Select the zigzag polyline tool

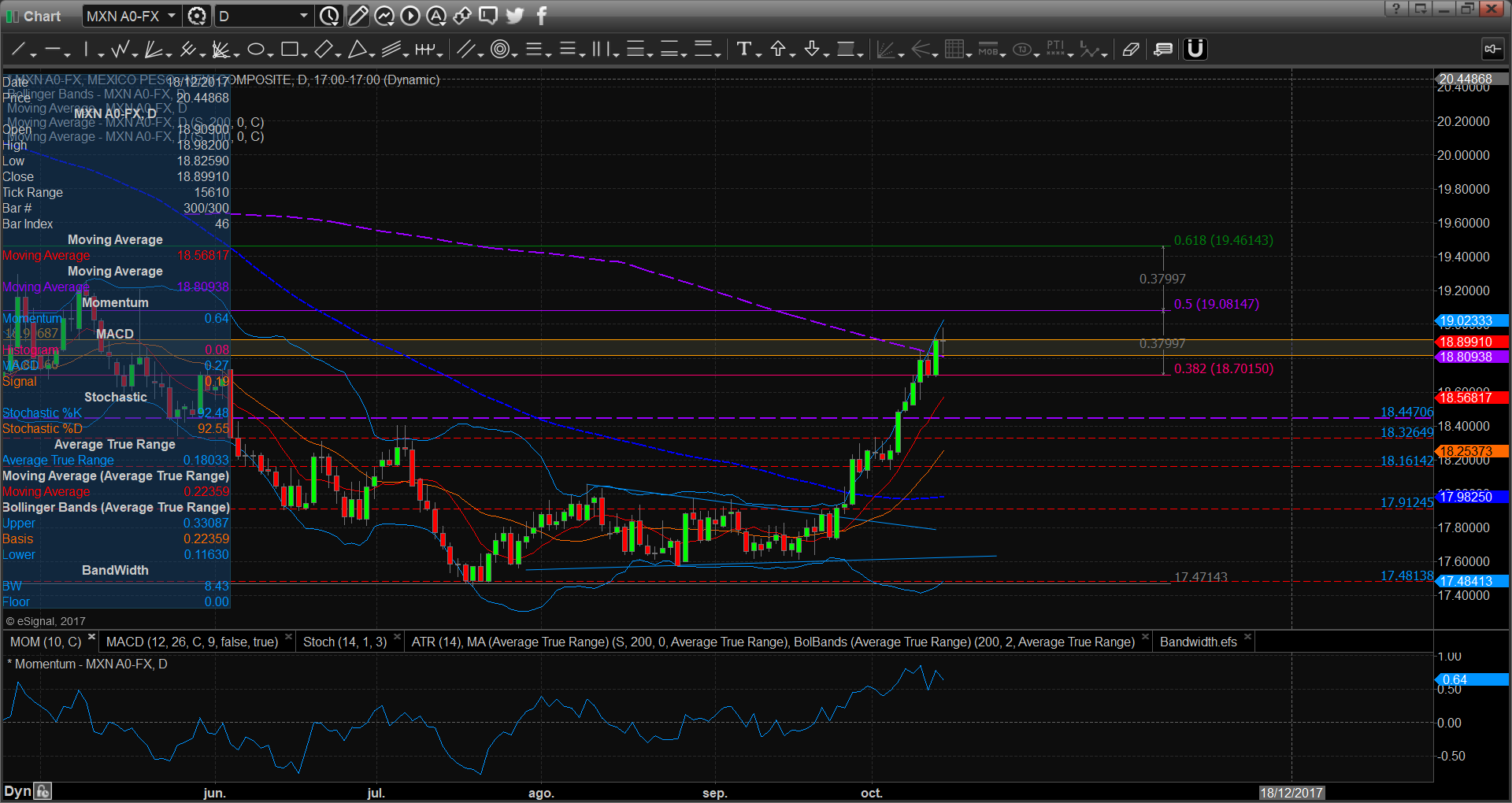120,50
